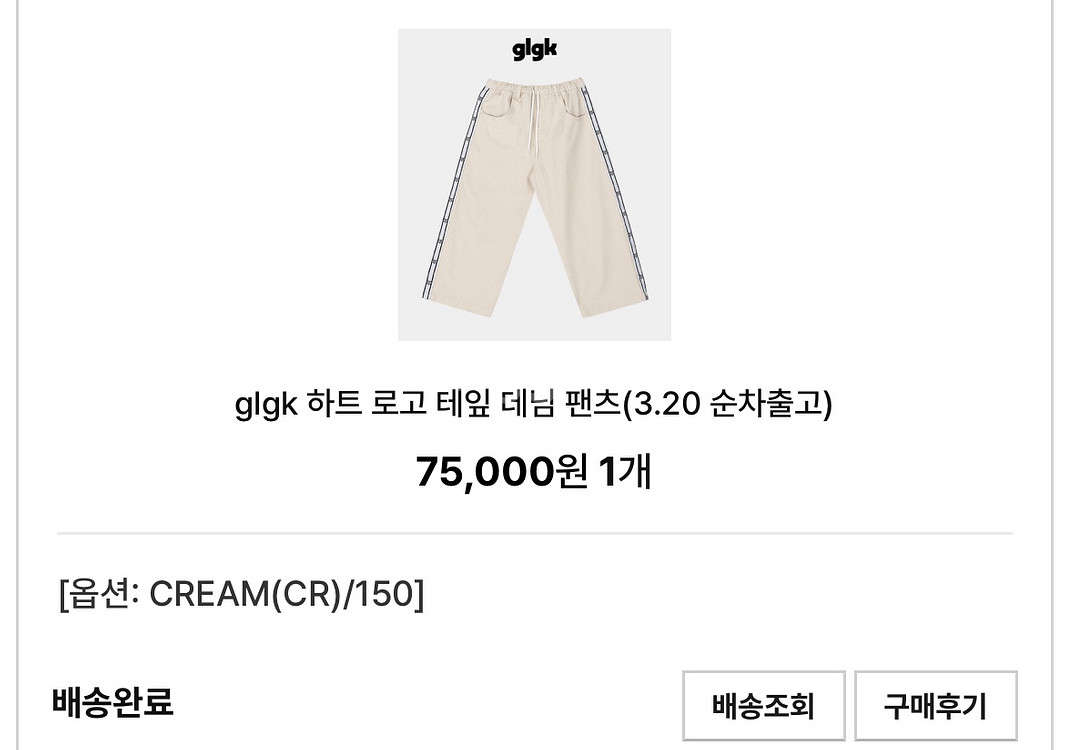Image resolution: width=1073 pixels, height=750 pixels.
Task: Click the elastic waistband on the pants image
Action: coord(532,88)
